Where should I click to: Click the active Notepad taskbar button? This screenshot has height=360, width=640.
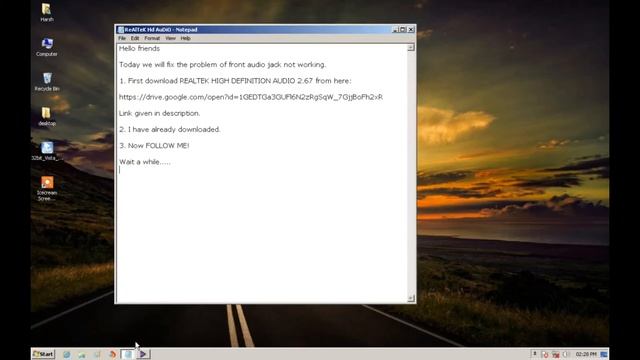pos(127,354)
